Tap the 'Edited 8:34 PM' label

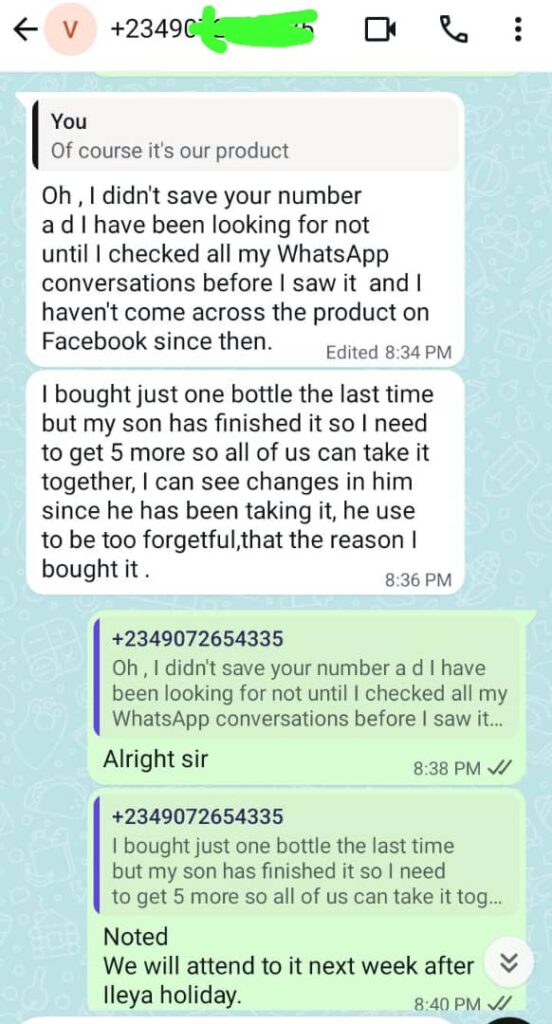(x=389, y=353)
